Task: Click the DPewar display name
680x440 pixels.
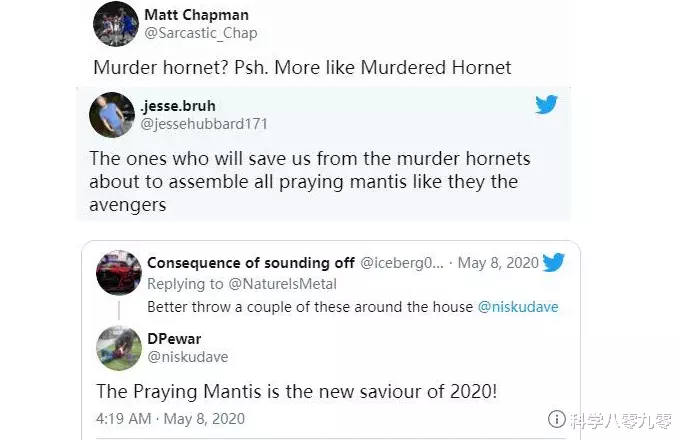Action: [x=173, y=339]
